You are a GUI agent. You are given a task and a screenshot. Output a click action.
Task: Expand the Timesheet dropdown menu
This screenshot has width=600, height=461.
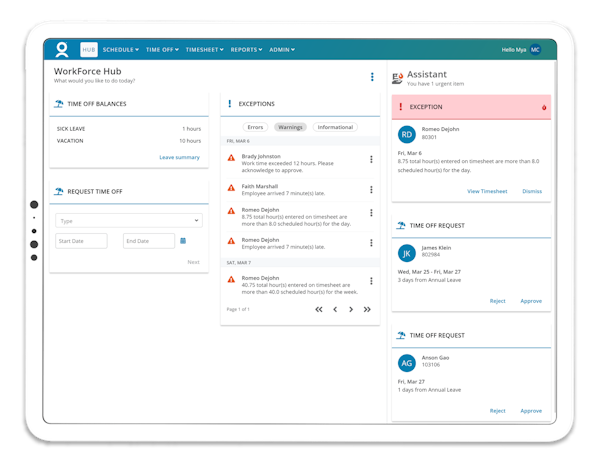click(204, 50)
